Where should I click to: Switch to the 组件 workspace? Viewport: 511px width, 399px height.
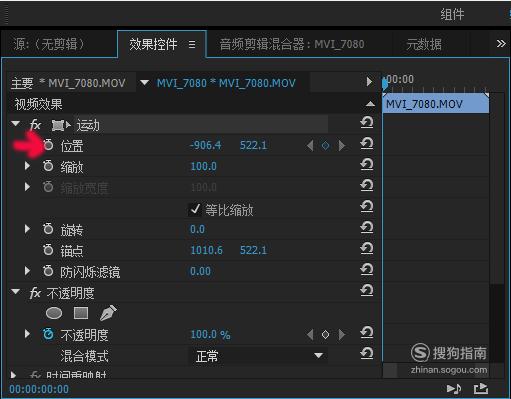coord(452,14)
